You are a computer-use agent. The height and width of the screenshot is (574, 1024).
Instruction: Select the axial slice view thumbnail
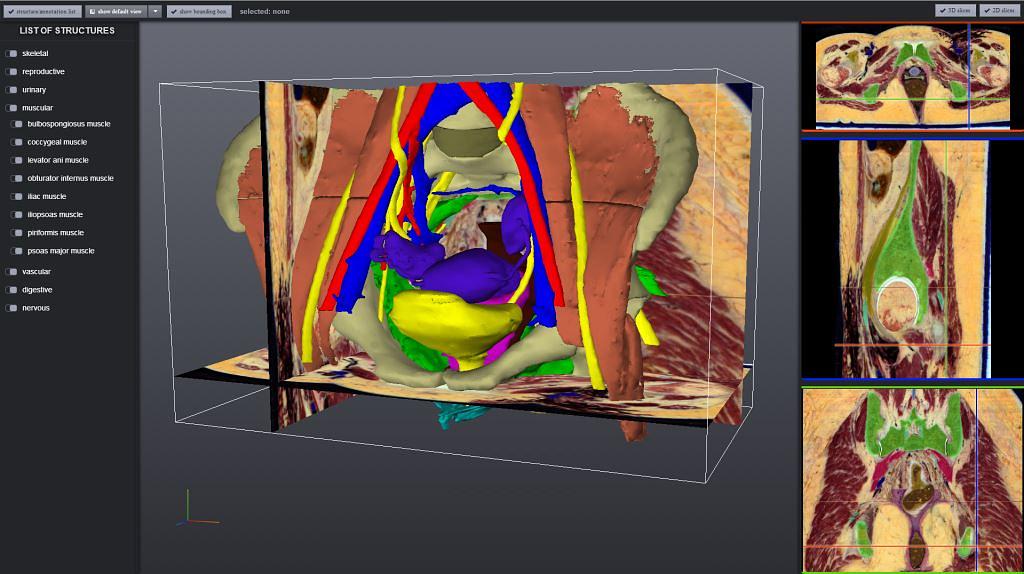coord(911,77)
